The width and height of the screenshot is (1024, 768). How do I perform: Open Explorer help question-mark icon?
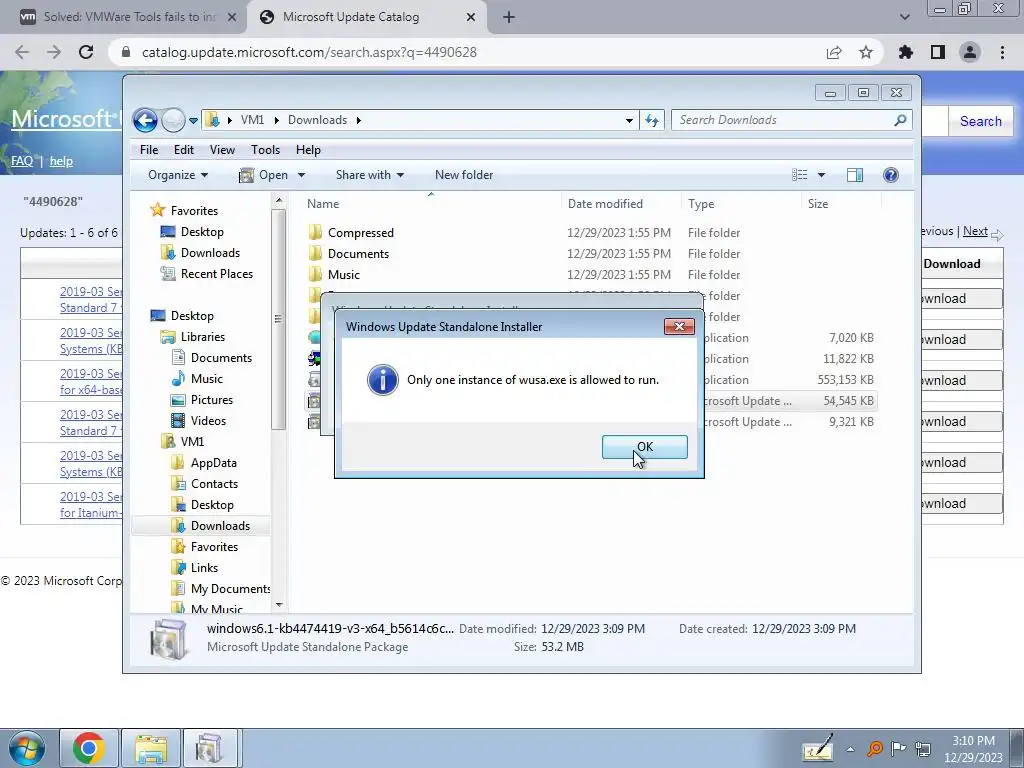[890, 174]
